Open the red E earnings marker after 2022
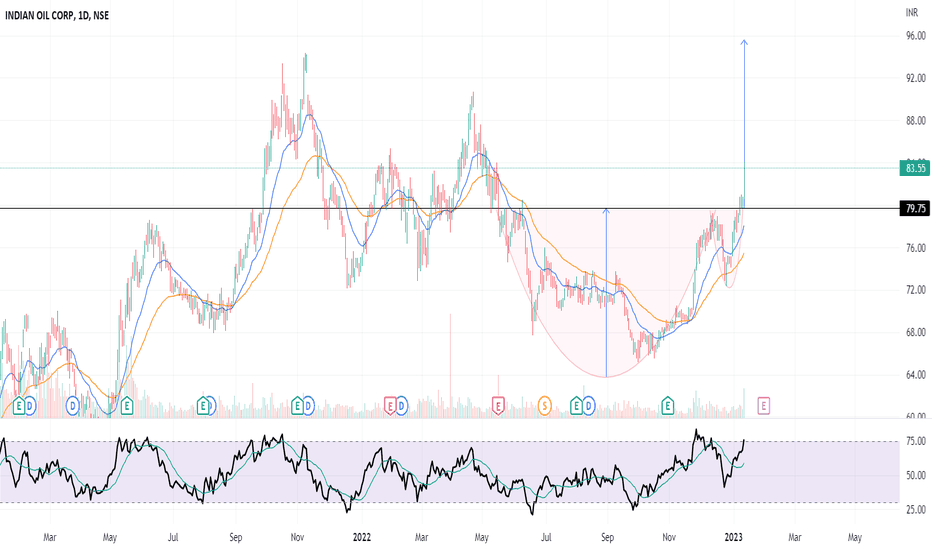Viewport: 932px width, 550px height. click(390, 406)
